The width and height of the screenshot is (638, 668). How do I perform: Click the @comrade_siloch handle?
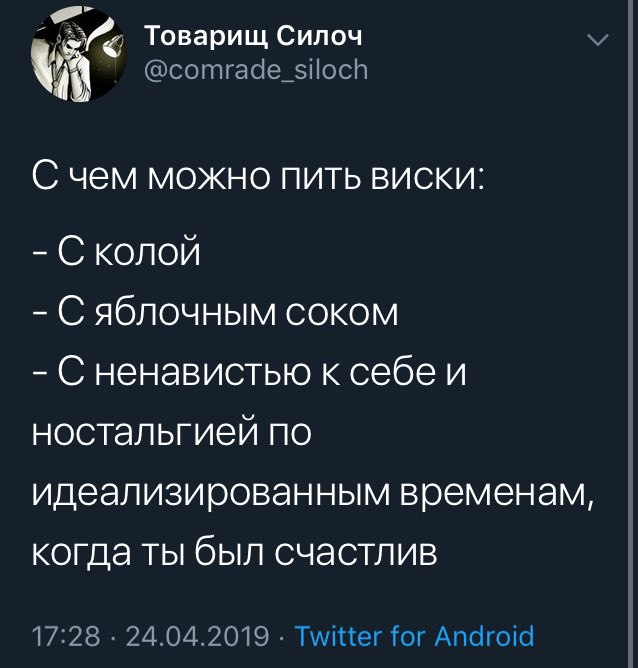click(x=257, y=70)
